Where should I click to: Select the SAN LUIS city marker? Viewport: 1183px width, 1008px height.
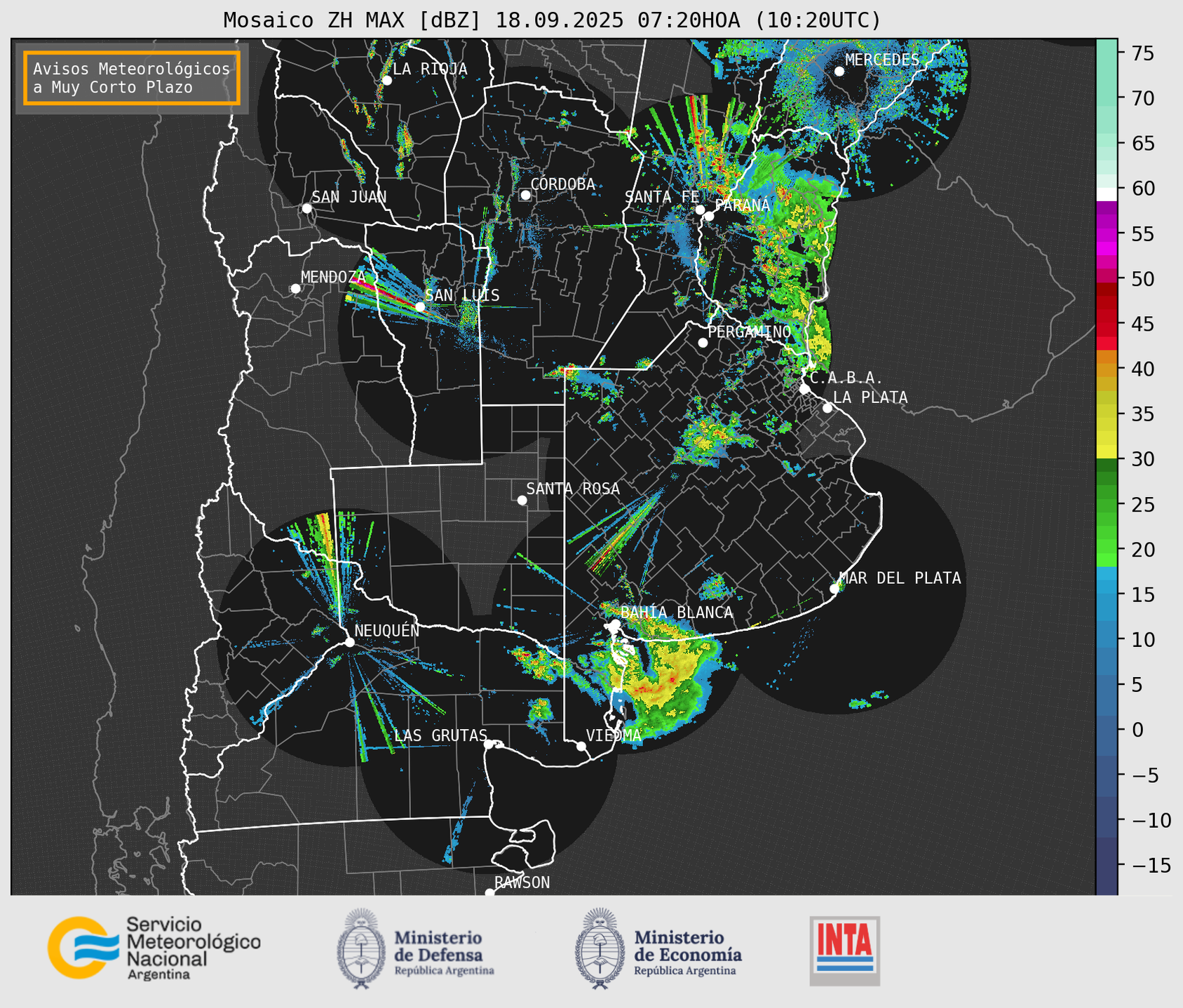point(420,307)
